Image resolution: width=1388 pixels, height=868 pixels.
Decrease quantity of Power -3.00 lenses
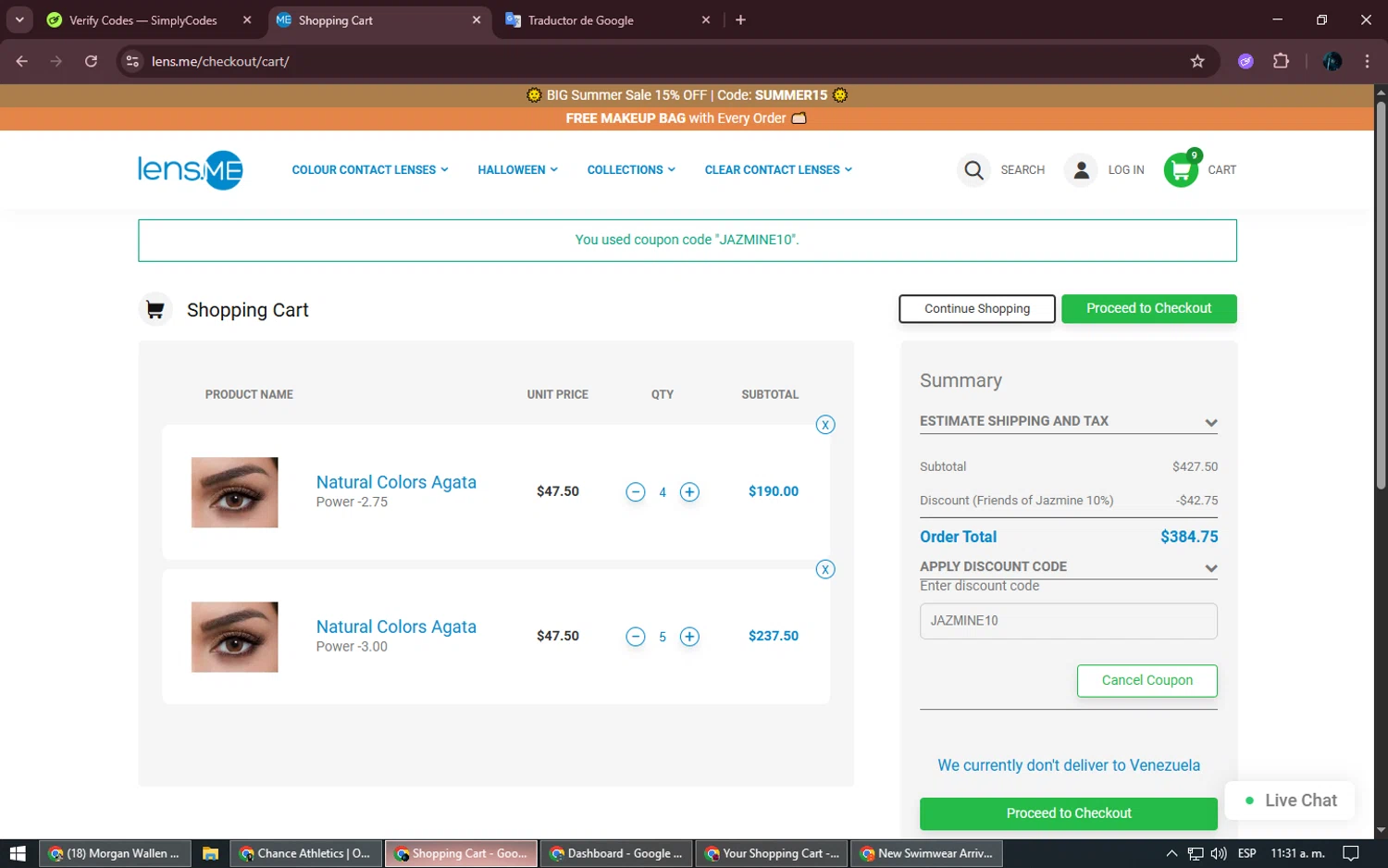(x=635, y=637)
